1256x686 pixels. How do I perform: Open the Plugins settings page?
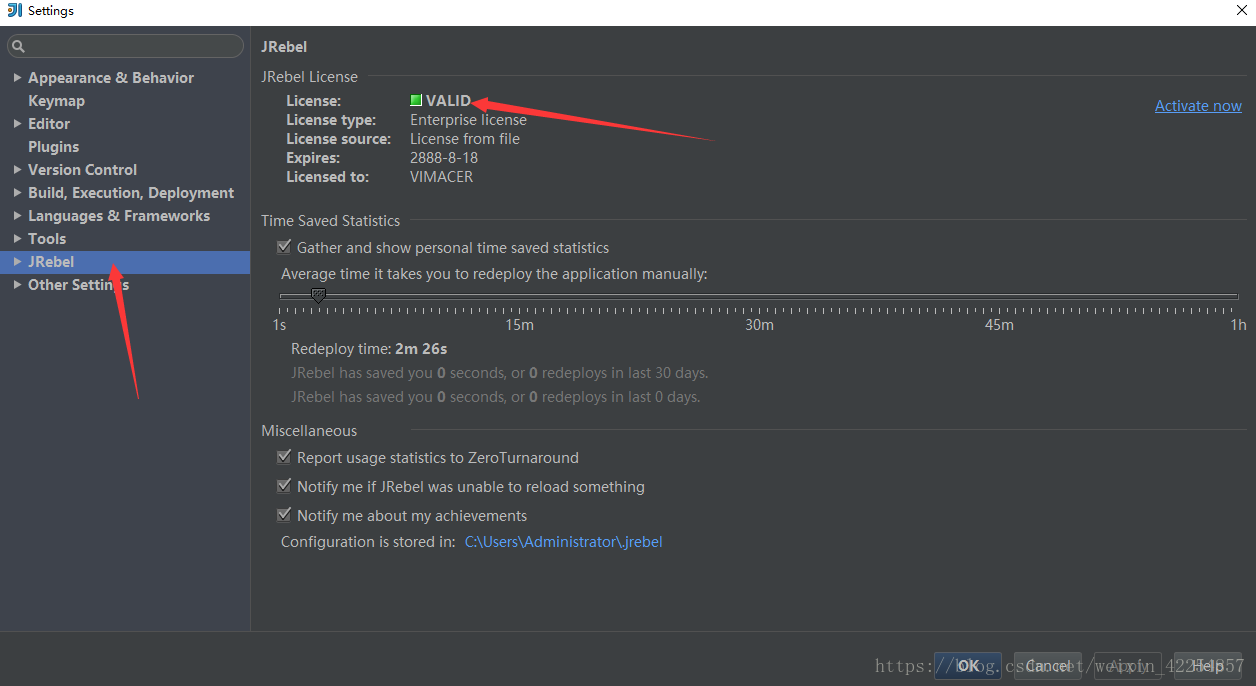[x=53, y=147]
